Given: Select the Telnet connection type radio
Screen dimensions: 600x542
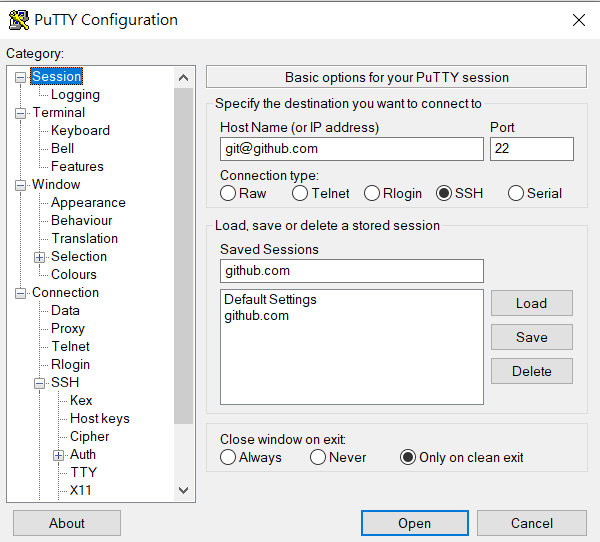Looking at the screenshot, I should pos(300,193).
